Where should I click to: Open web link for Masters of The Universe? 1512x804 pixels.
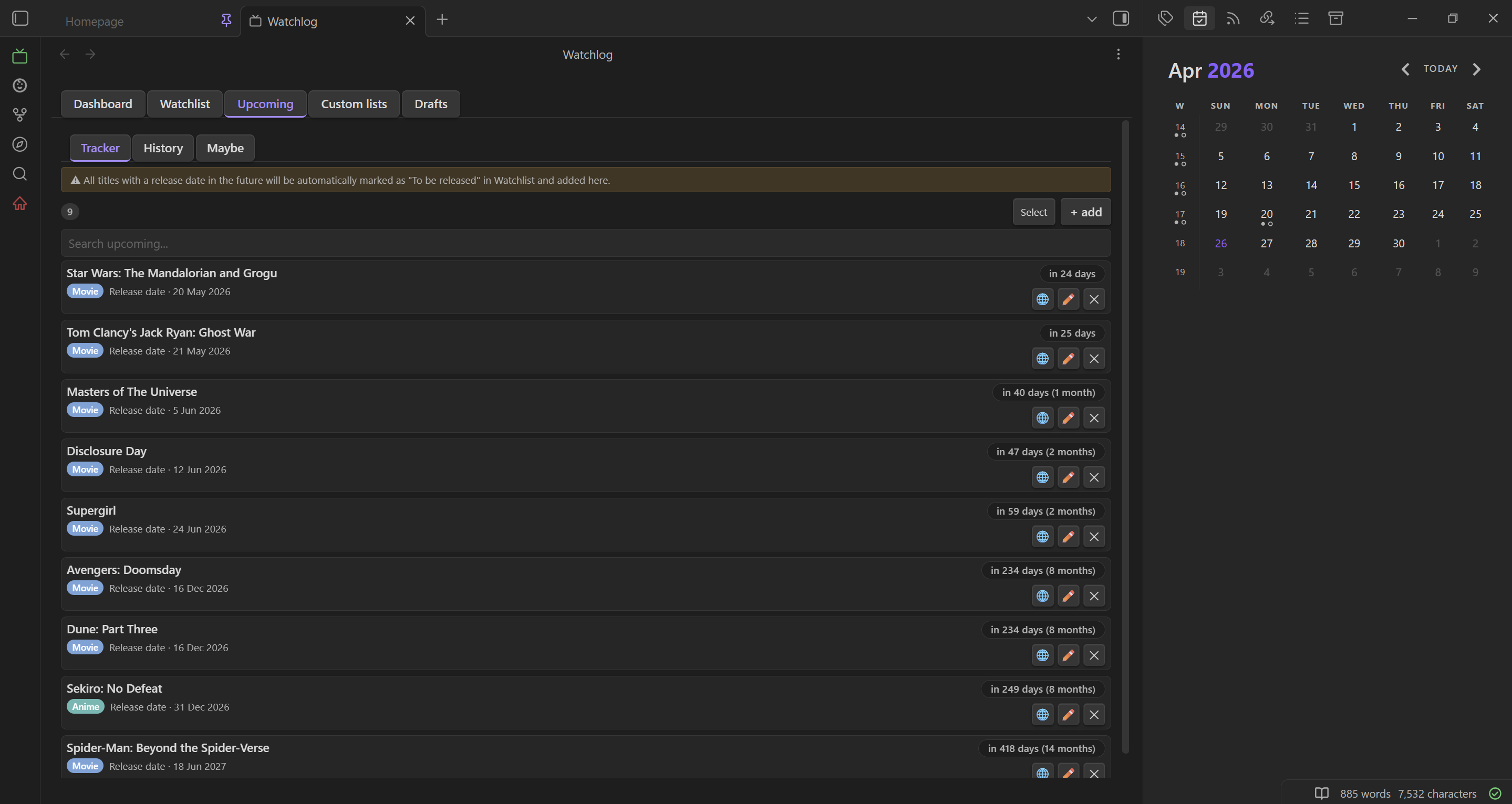(x=1042, y=418)
